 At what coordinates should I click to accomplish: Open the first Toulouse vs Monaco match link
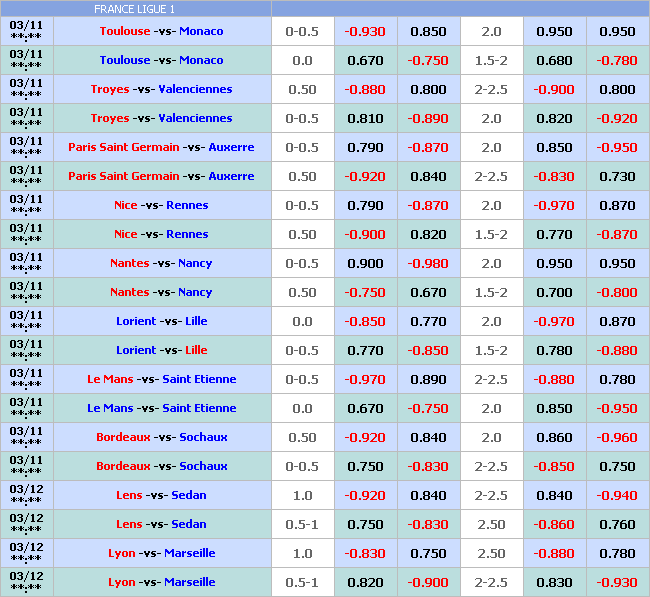coord(161,31)
